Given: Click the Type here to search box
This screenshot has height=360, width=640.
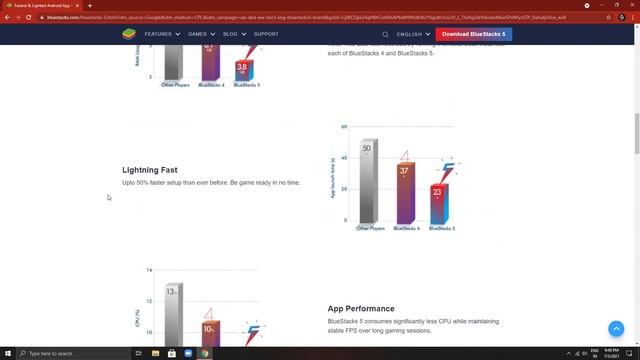Looking at the screenshot, I should pyautogui.click(x=73, y=353).
